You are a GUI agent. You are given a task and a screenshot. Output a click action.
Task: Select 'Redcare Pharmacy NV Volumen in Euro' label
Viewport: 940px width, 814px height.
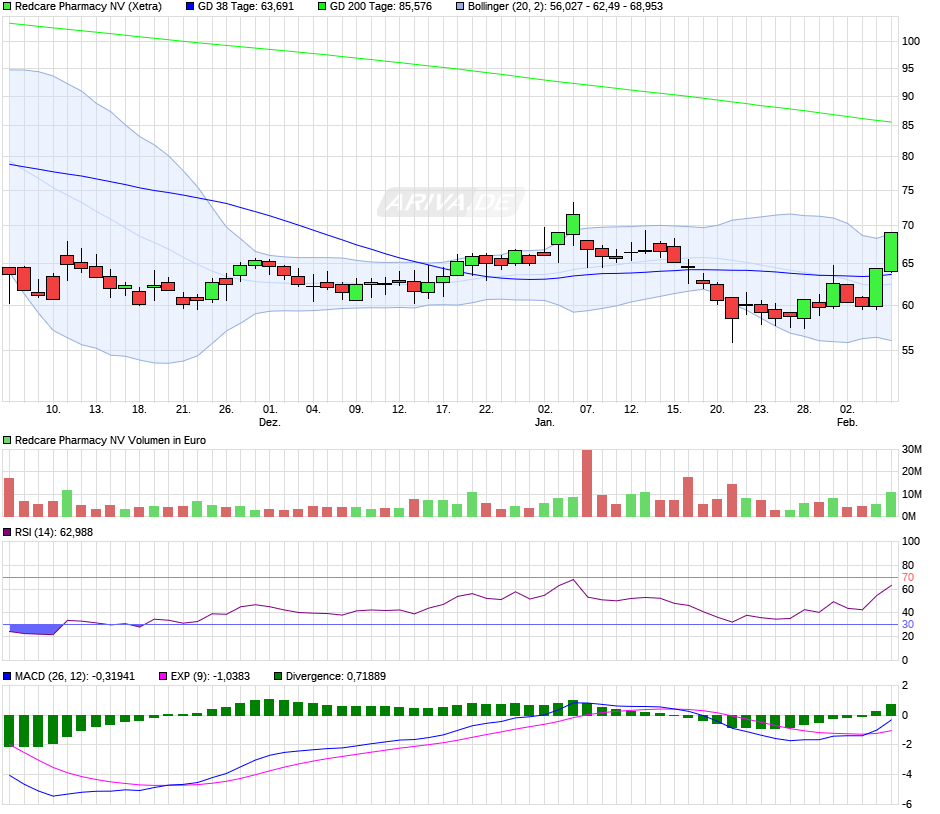tap(110, 440)
